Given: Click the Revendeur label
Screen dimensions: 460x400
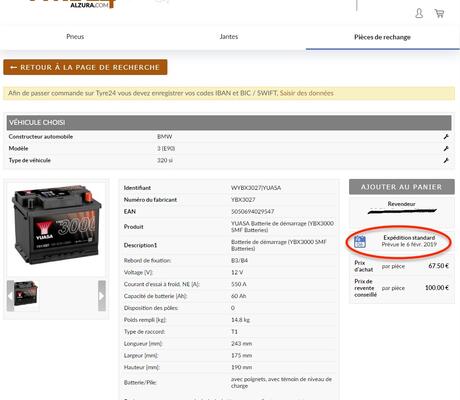Looking at the screenshot, I should tap(401, 204).
